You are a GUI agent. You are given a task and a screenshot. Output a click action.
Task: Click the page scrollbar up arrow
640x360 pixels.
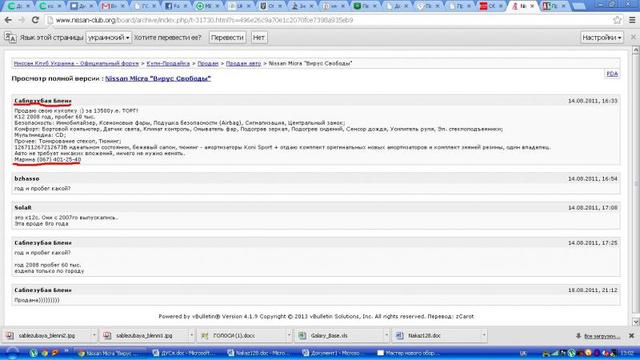pyautogui.click(x=636, y=50)
